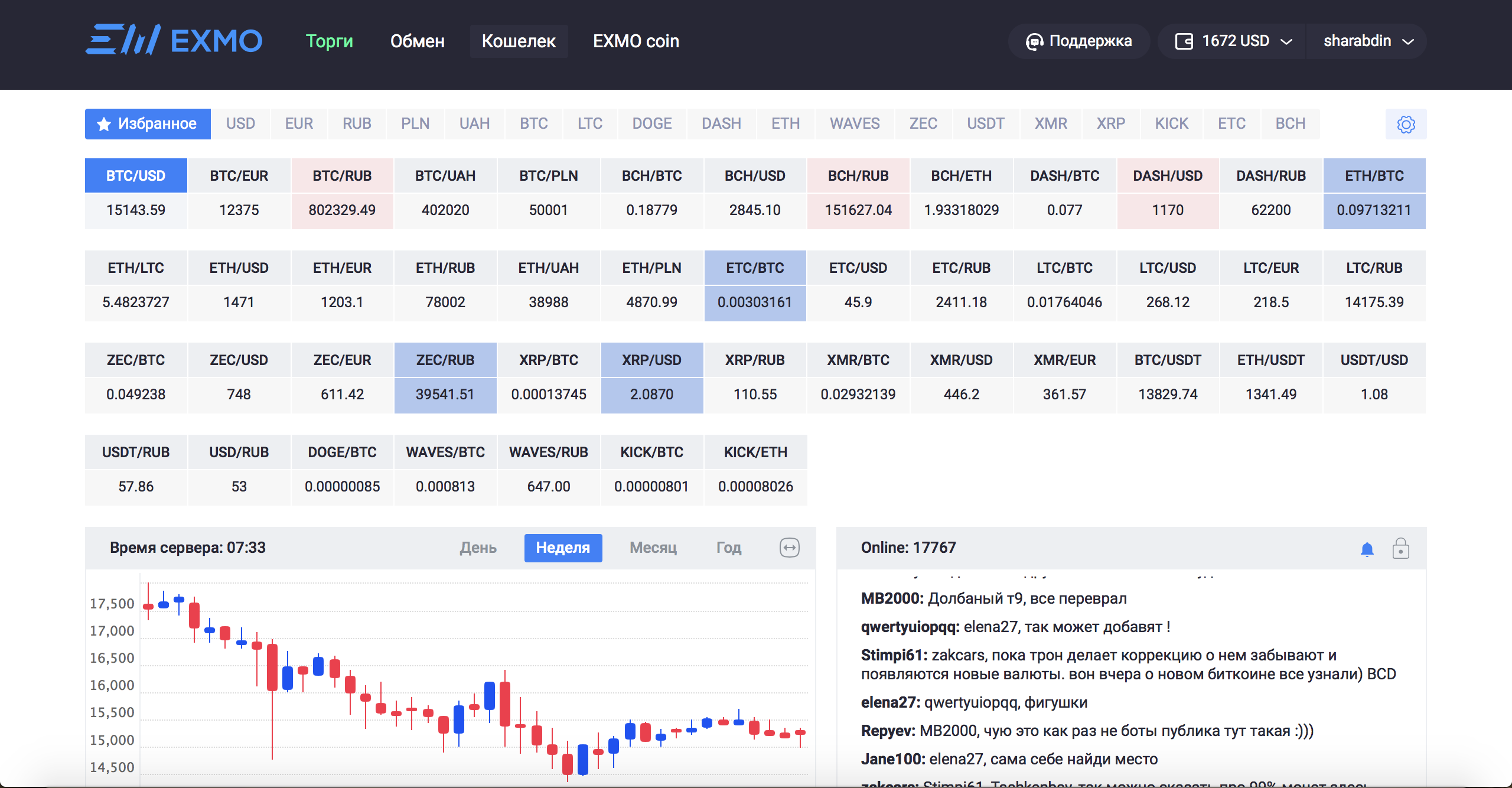Click the 15143.59 BTC/USD price
The image size is (1512, 788).
(136, 210)
